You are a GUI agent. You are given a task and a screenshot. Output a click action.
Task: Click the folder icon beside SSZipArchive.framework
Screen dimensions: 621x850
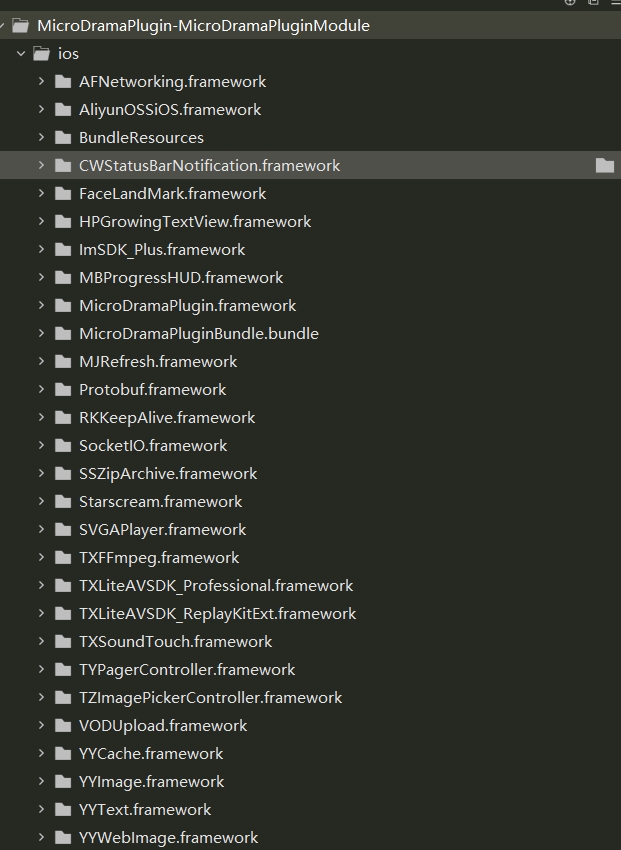63,474
